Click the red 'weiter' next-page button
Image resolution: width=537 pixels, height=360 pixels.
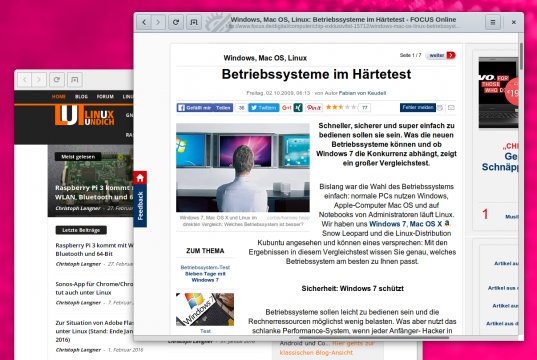coord(440,55)
